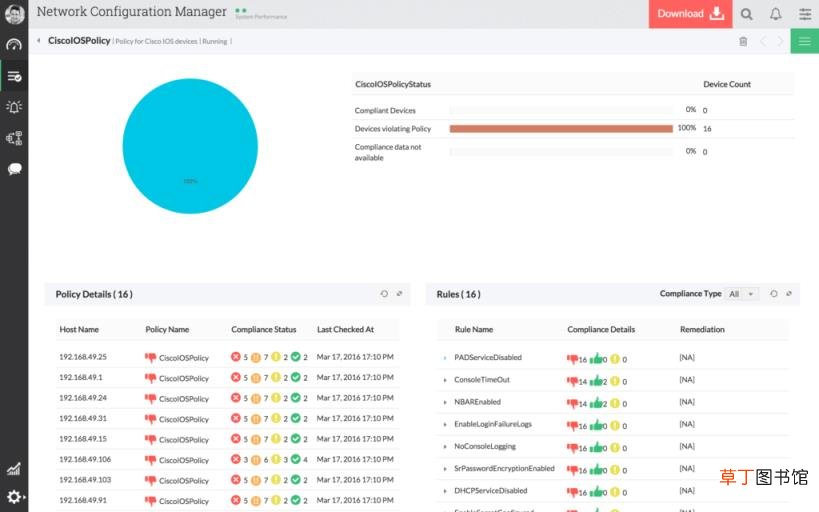Go to next policy arrow

click(x=780, y=41)
